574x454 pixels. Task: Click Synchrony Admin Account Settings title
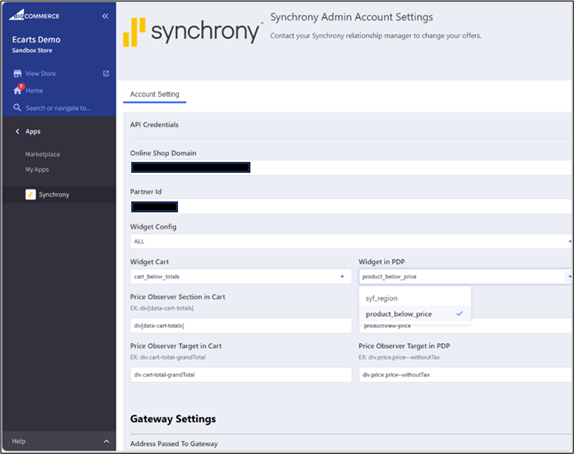pyautogui.click(x=351, y=17)
